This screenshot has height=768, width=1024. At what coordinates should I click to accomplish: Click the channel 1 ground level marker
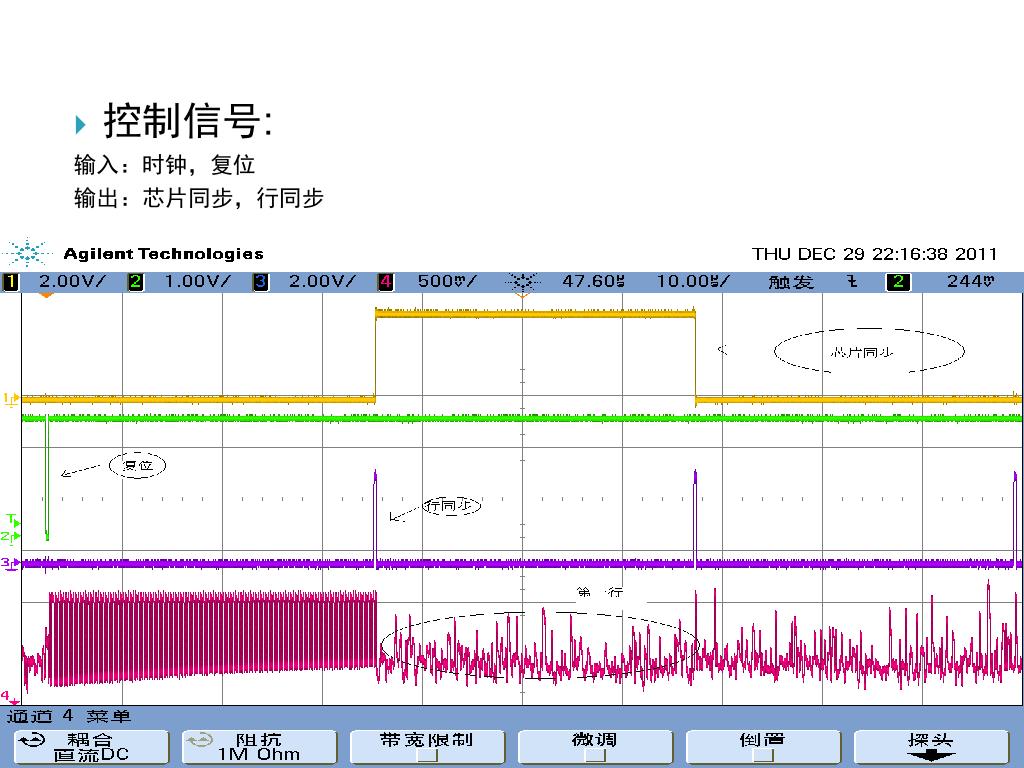[x=11, y=399]
